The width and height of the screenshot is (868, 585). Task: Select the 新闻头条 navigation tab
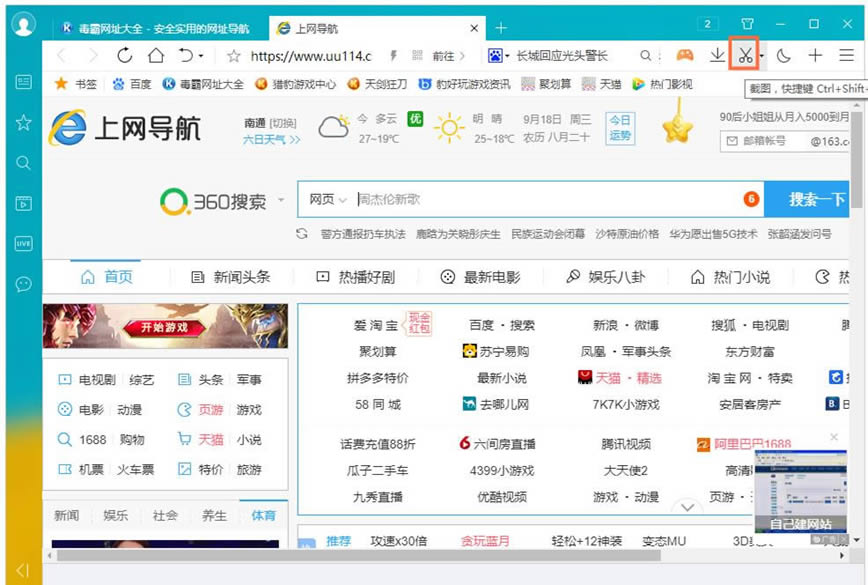point(231,277)
